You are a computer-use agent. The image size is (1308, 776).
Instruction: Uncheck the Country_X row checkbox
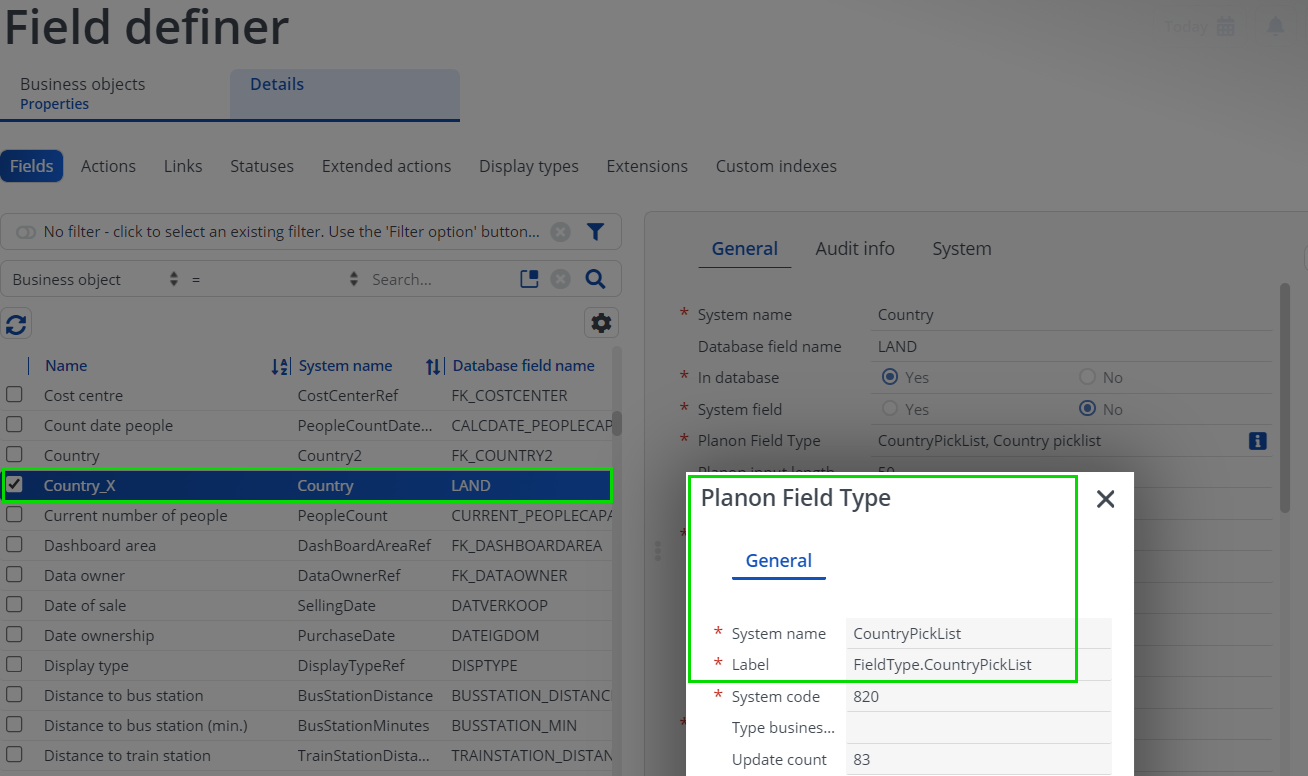(14, 485)
